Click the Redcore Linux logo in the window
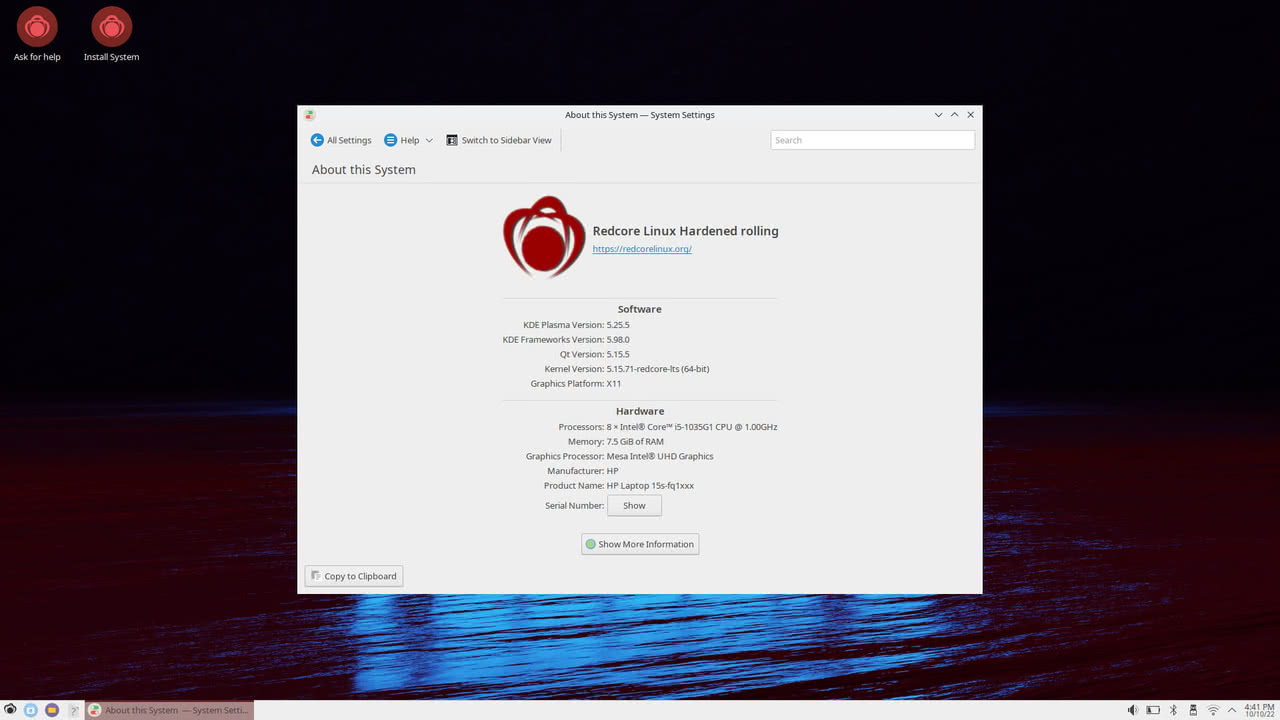 543,236
